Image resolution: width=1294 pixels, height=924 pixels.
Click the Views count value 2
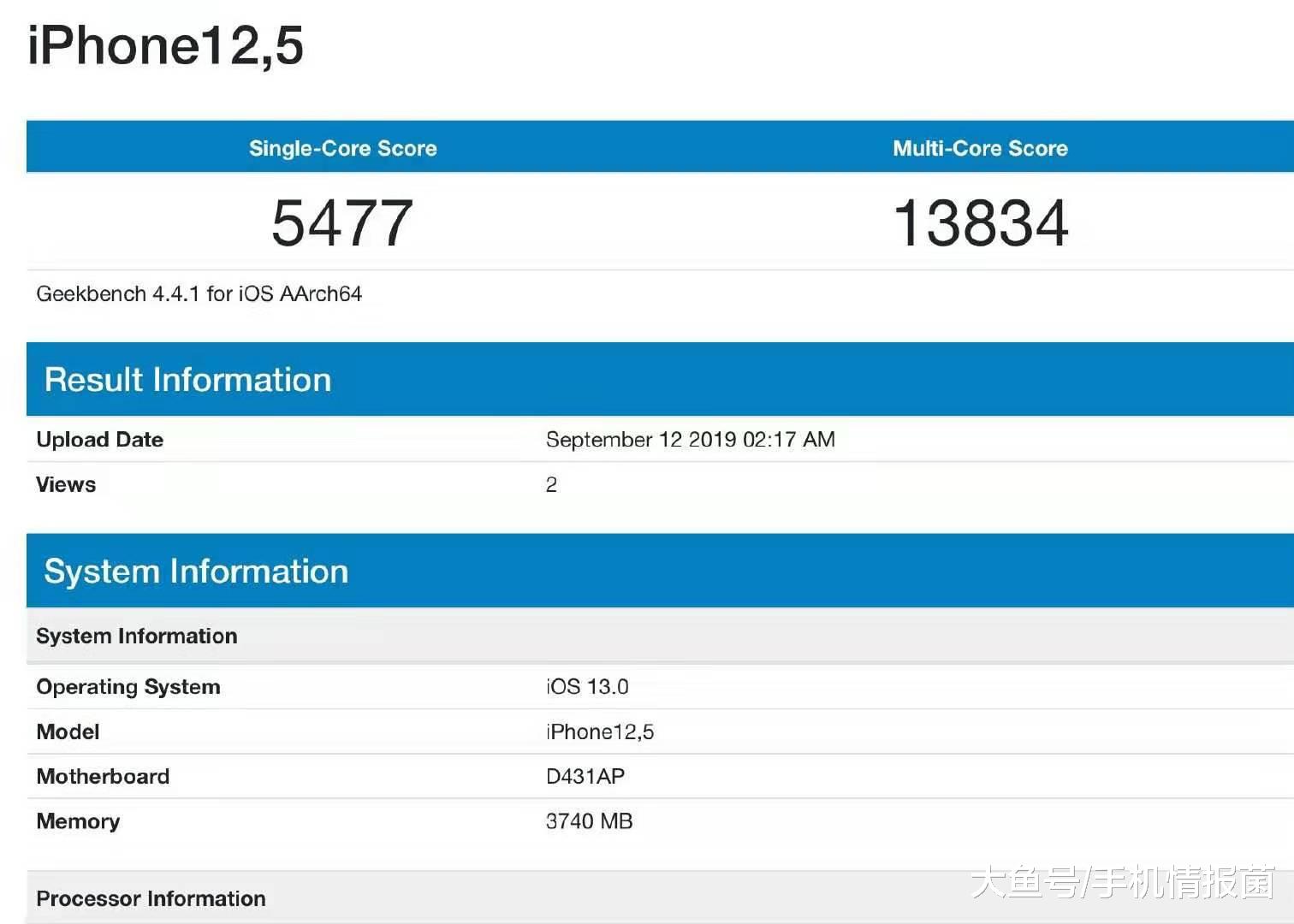551,485
